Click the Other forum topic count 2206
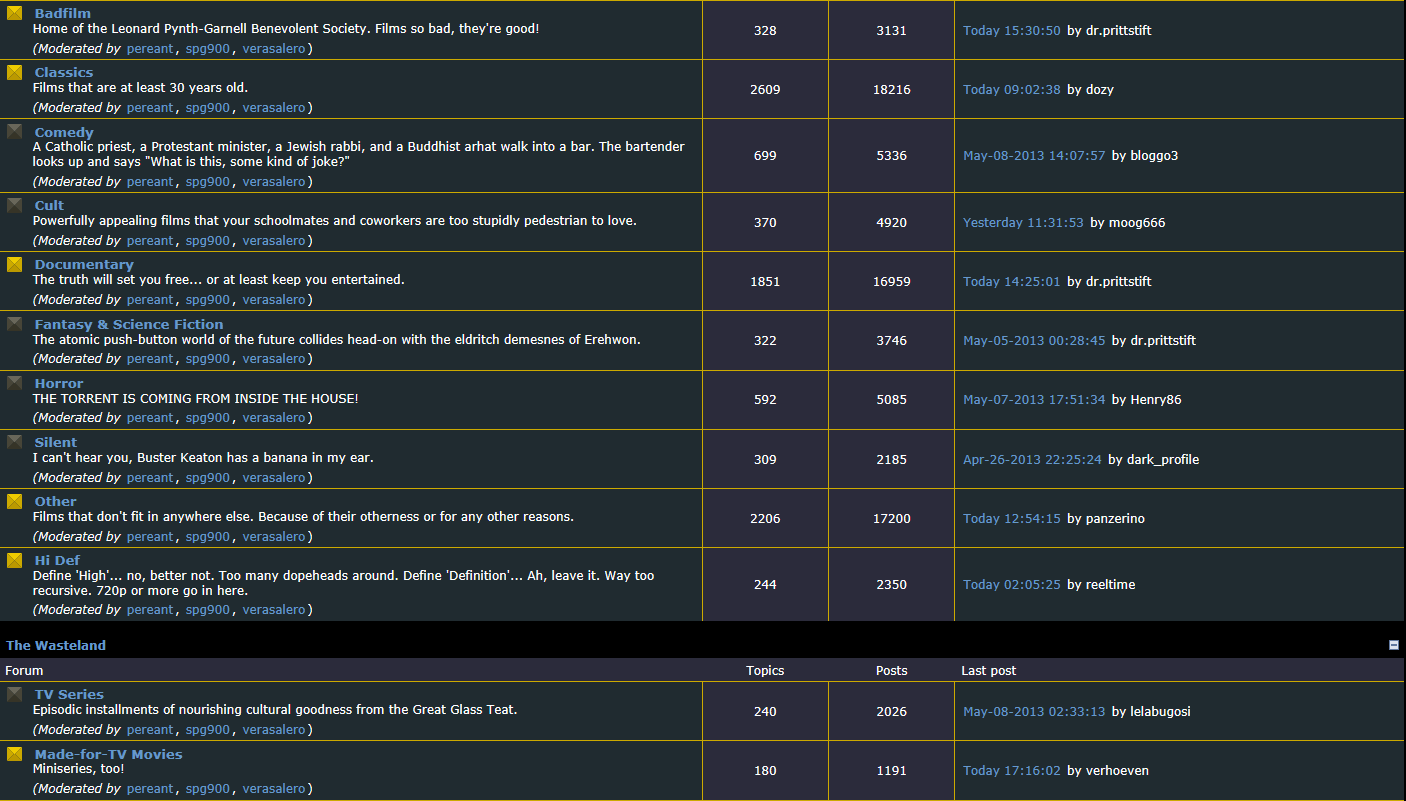This screenshot has width=1406, height=801. (x=765, y=518)
